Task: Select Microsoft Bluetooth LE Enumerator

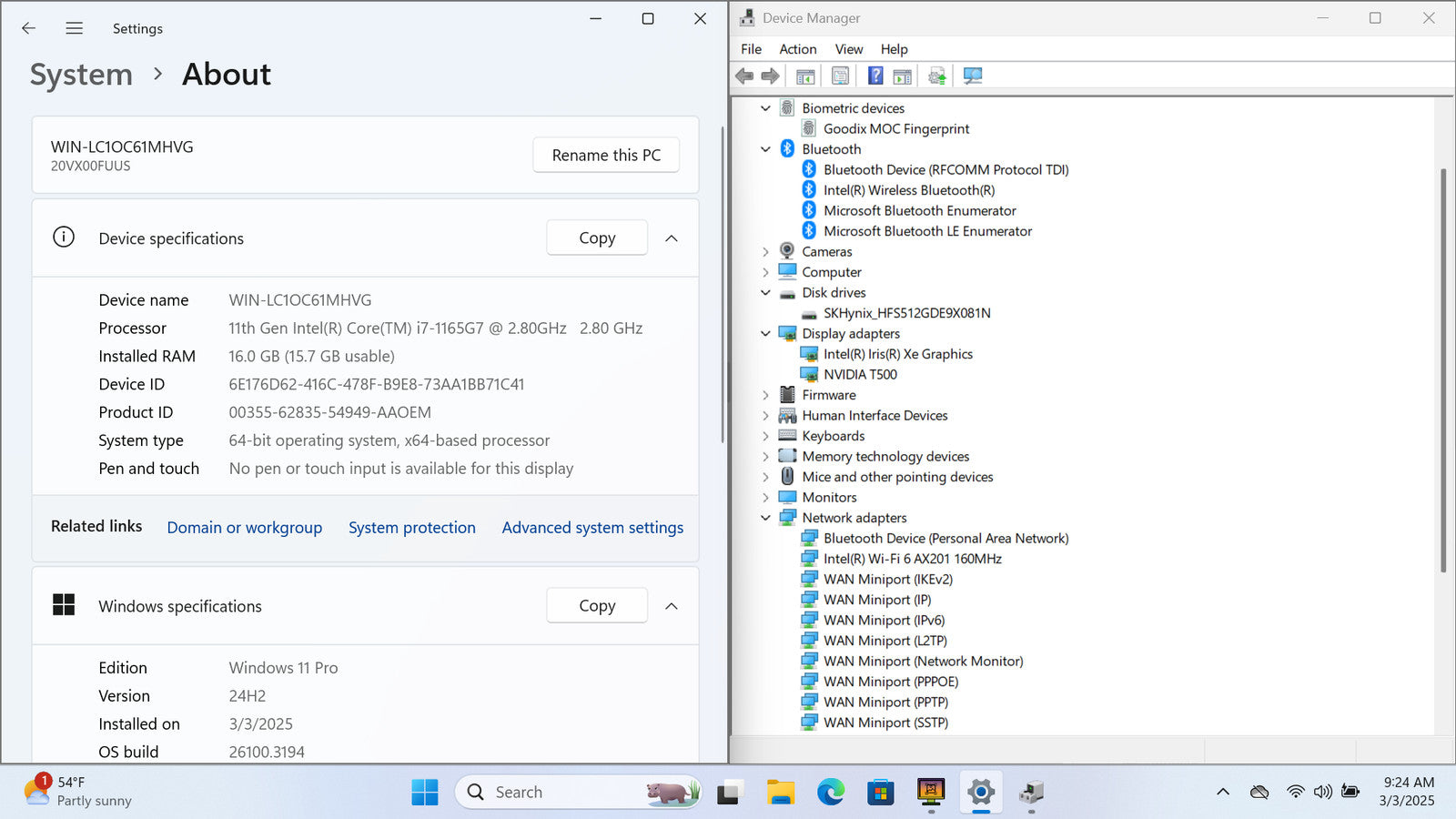Action: [x=927, y=231]
